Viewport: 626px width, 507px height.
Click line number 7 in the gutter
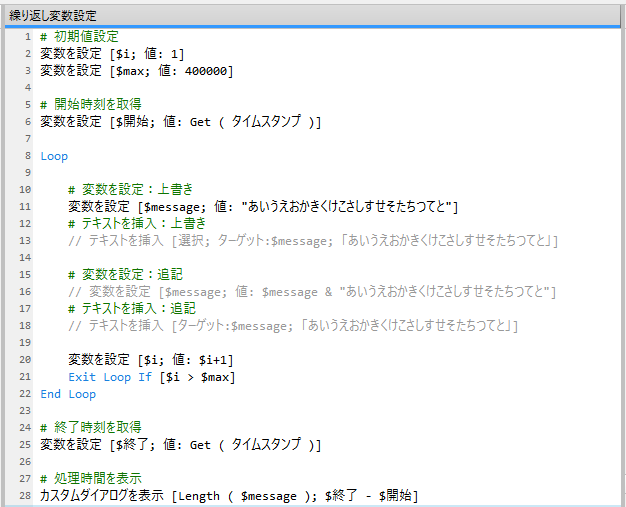coord(28,139)
